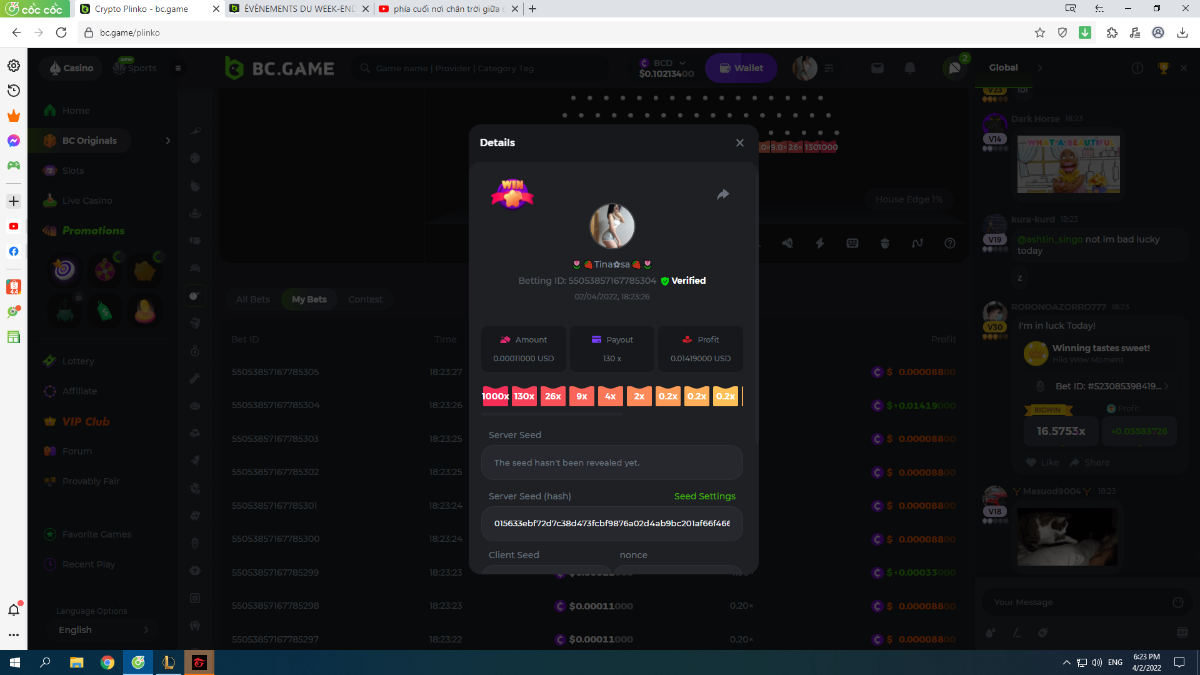Click the trophy icon in chat header
Viewport: 1200px width, 675px height.
[x=1163, y=68]
